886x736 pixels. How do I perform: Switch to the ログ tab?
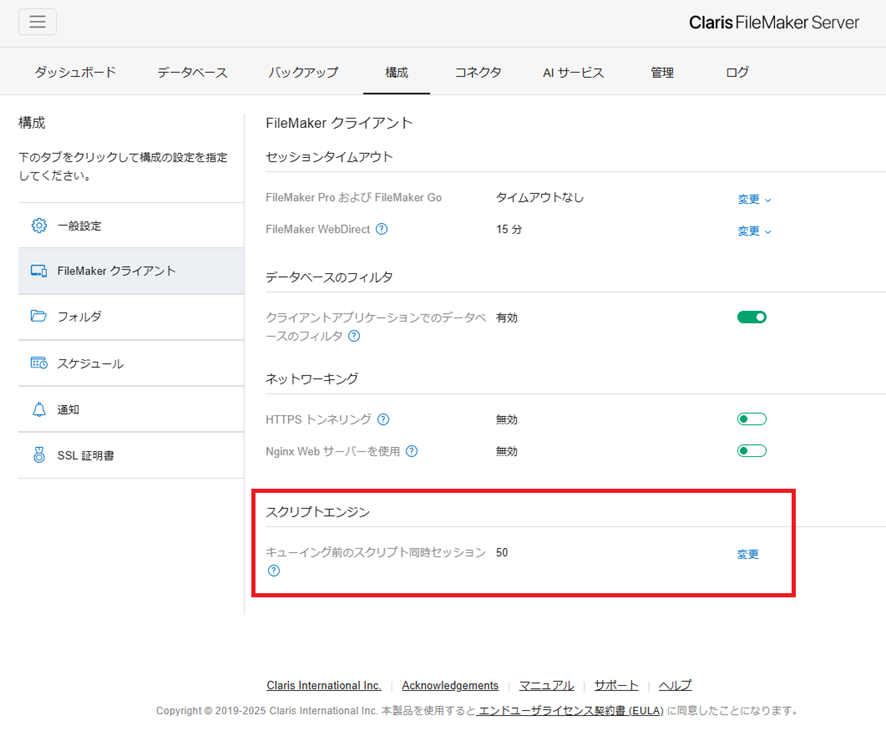pos(737,72)
